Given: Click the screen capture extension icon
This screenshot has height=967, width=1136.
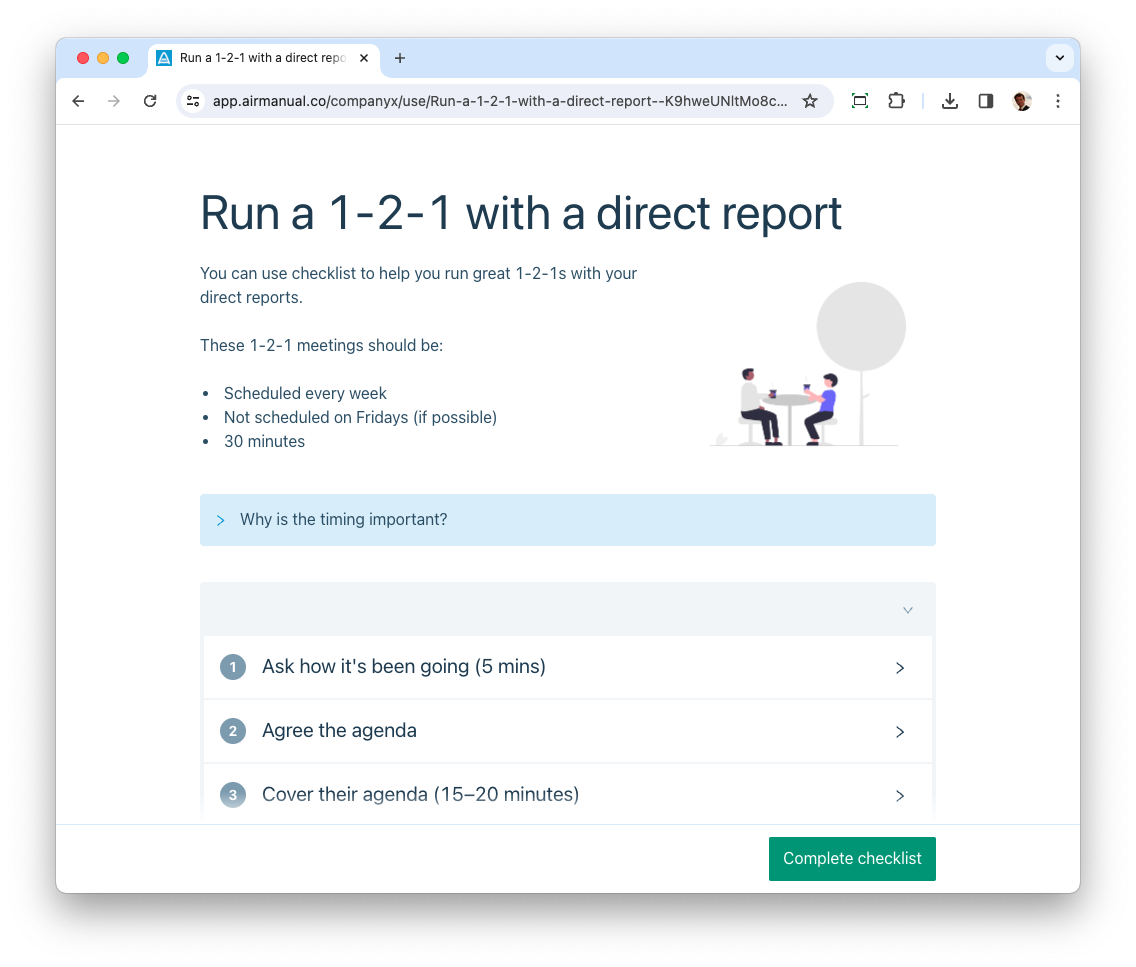Looking at the screenshot, I should (860, 101).
